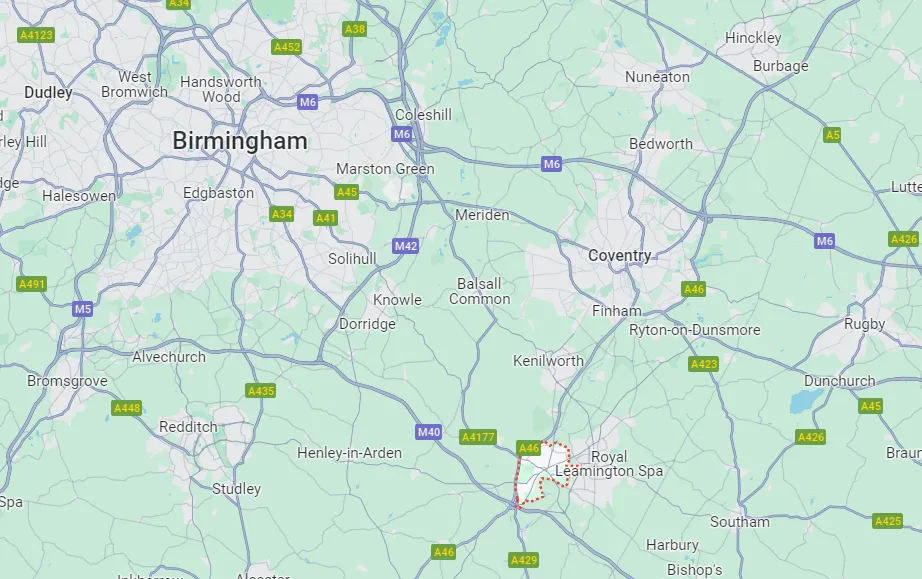Click the M40 motorway road shield

pyautogui.click(x=428, y=432)
